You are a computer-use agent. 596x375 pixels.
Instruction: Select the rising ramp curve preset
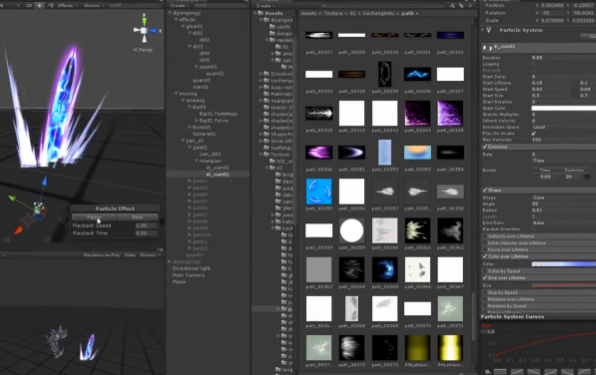tap(517, 372)
